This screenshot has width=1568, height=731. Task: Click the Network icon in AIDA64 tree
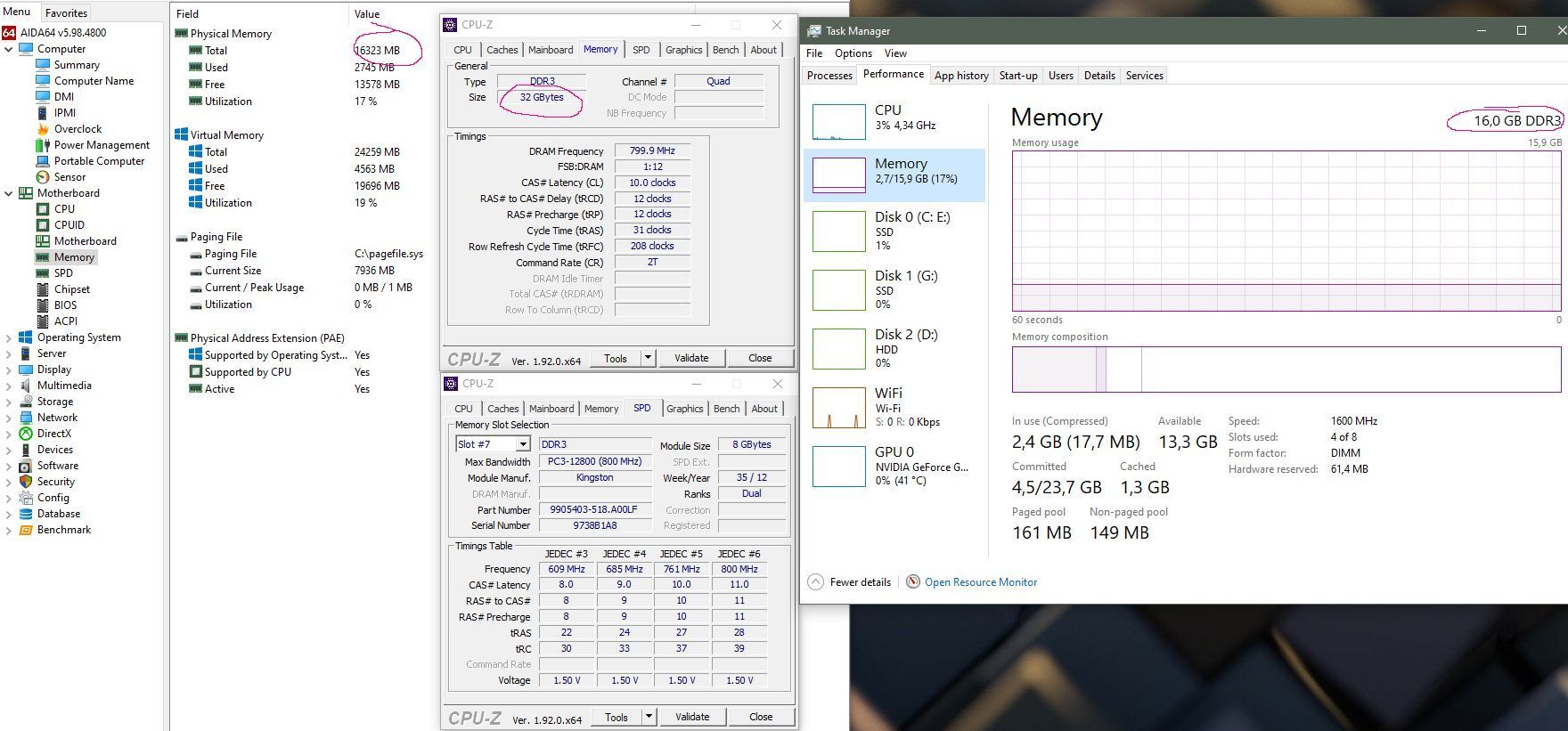point(26,418)
